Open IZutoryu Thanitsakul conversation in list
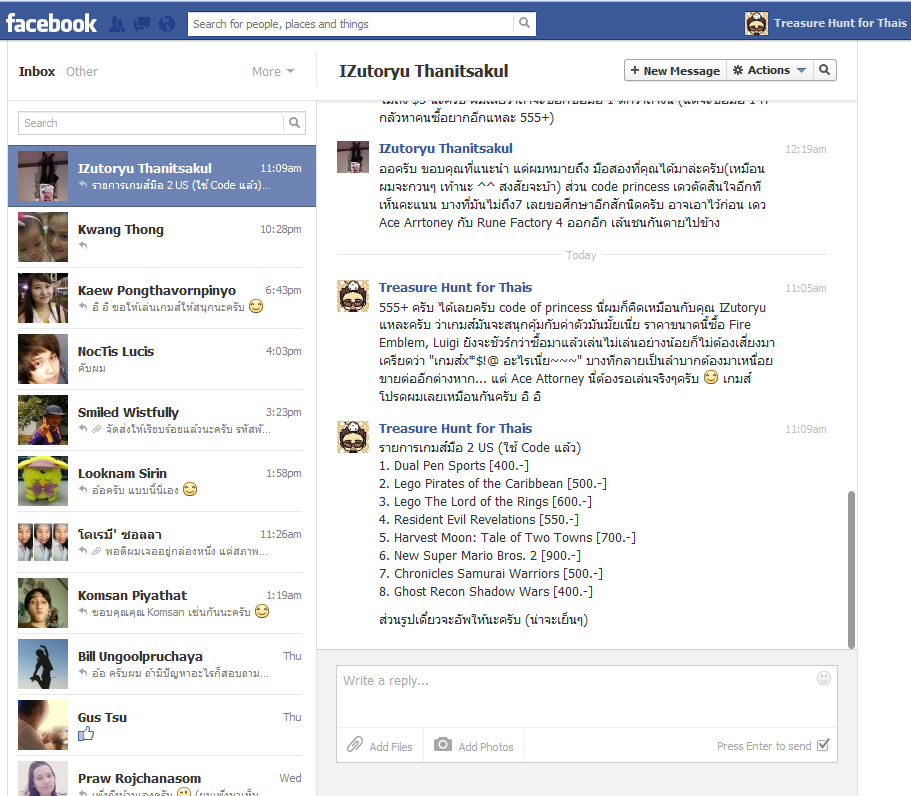The height and width of the screenshot is (796, 911). point(162,176)
